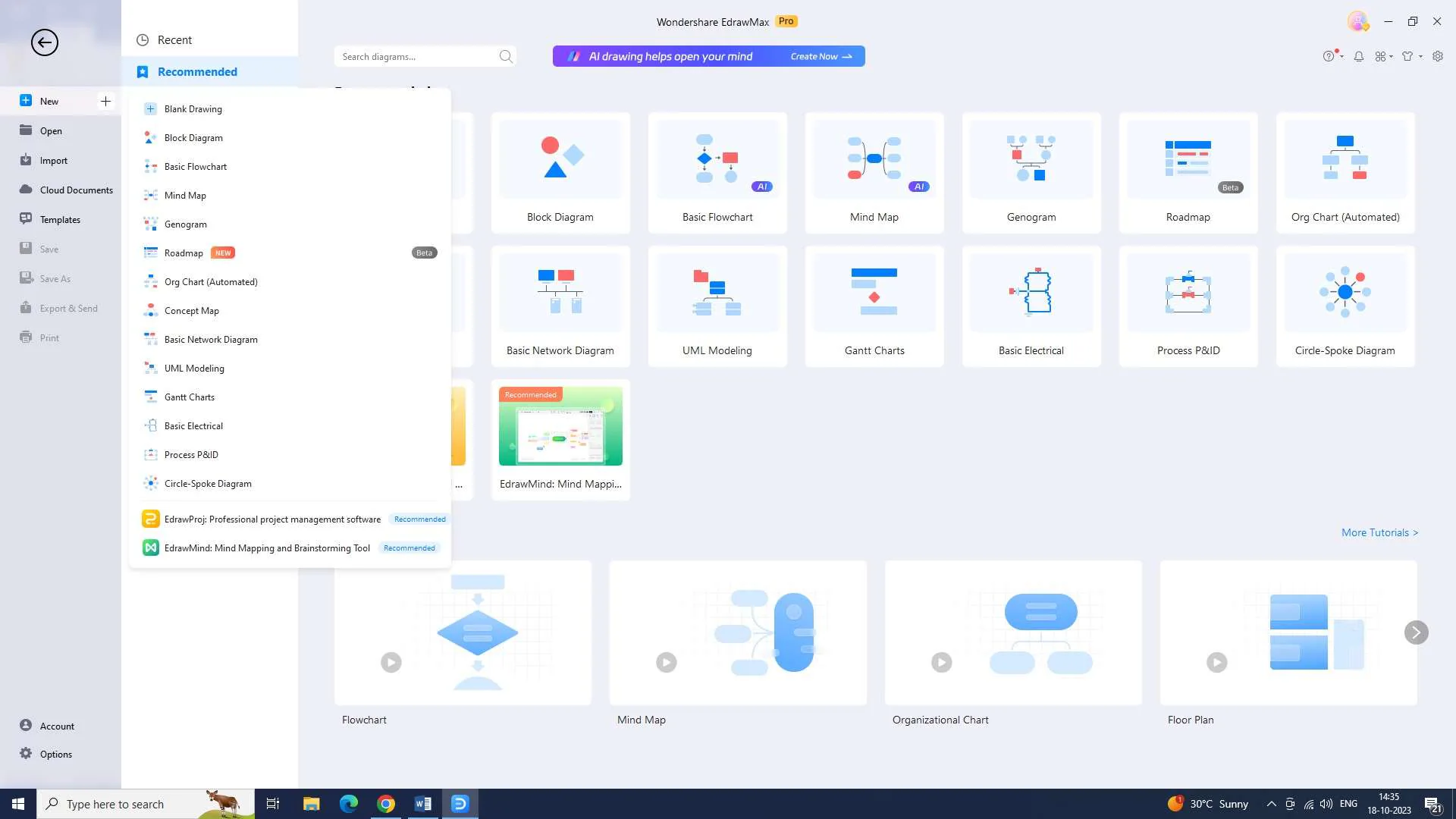
Task: Select the Circle-Spoke Diagram template icon
Action: click(1344, 291)
